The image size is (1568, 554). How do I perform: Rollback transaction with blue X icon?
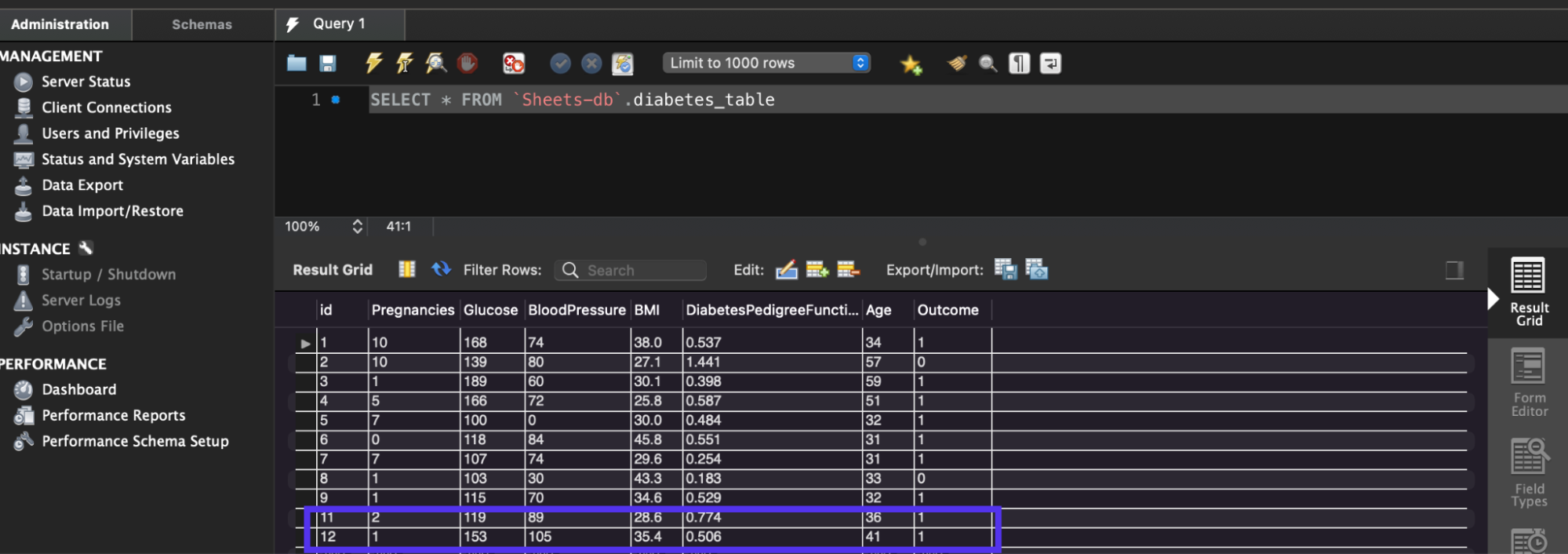(591, 64)
